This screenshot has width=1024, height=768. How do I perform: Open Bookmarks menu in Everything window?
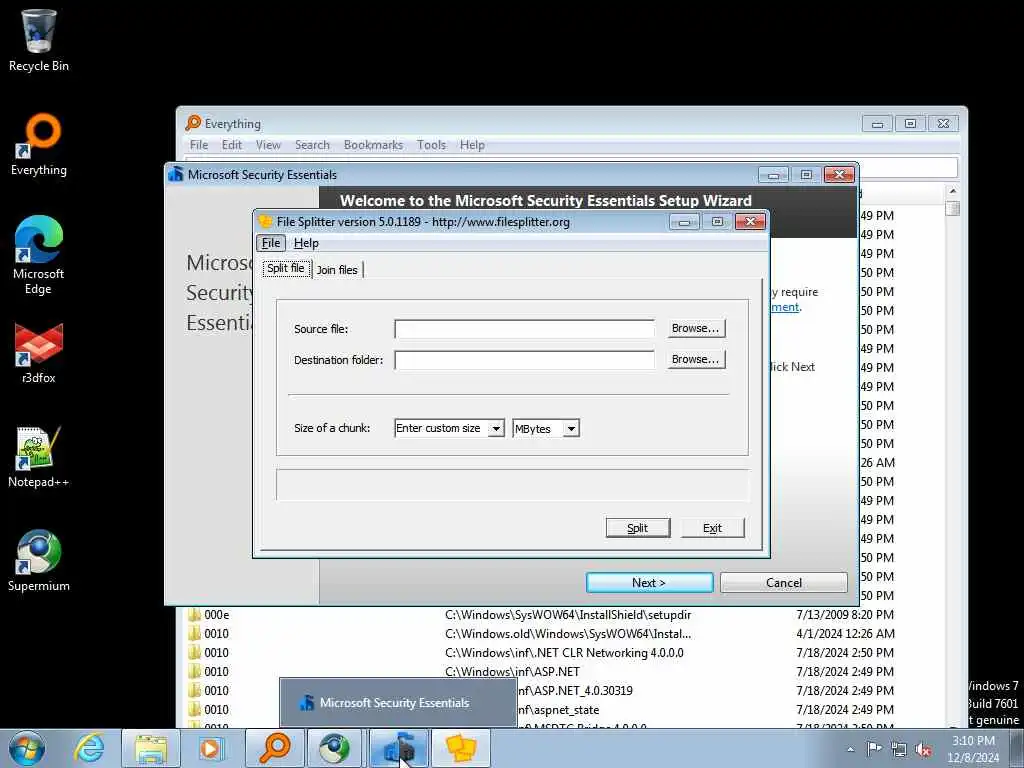pos(374,145)
